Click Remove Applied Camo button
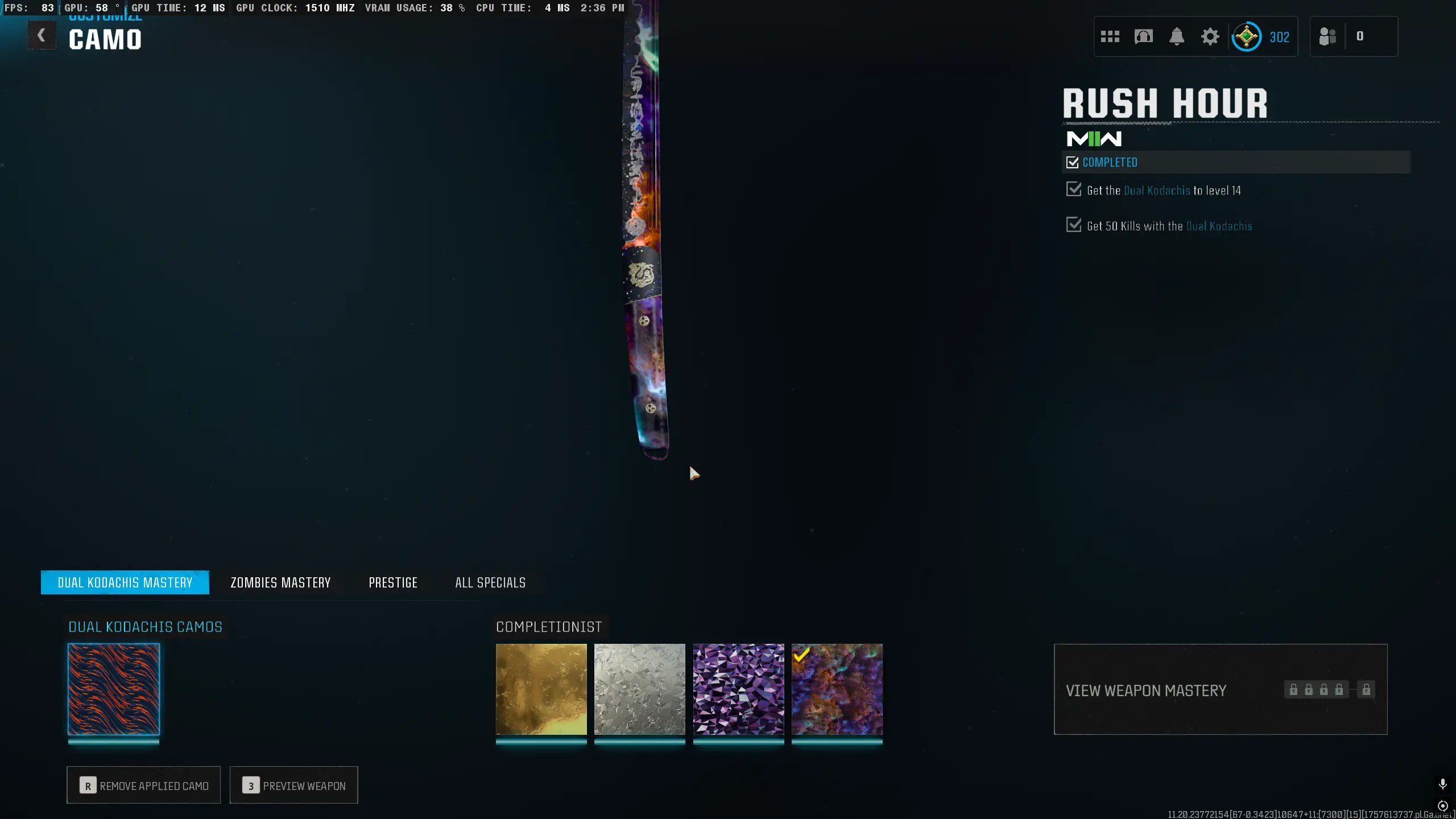Screen dimensions: 1456x819 click(x=143, y=785)
